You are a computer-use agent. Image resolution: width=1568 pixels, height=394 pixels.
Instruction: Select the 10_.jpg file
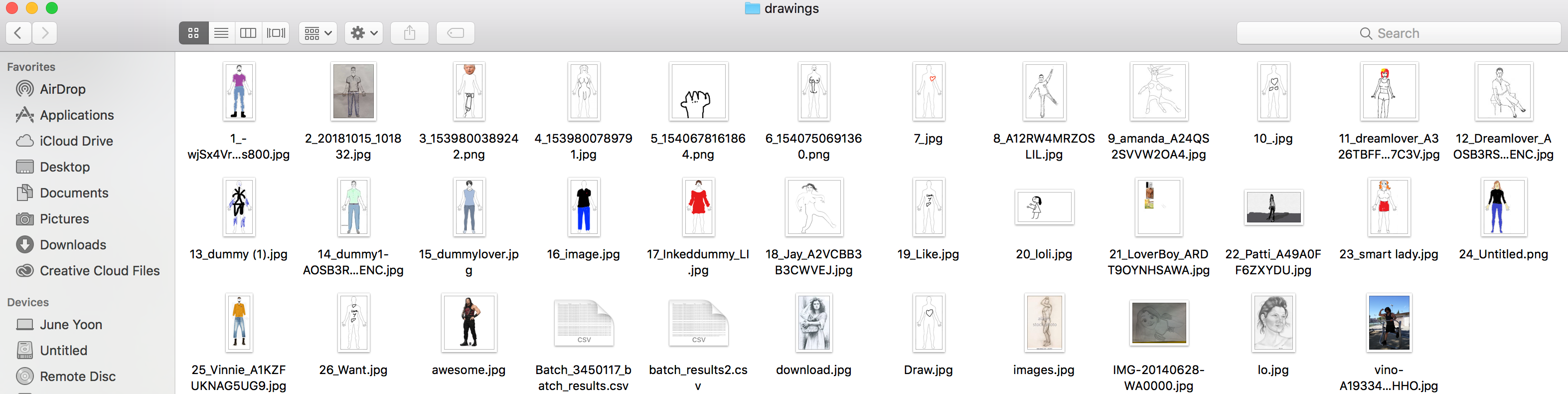[1273, 91]
